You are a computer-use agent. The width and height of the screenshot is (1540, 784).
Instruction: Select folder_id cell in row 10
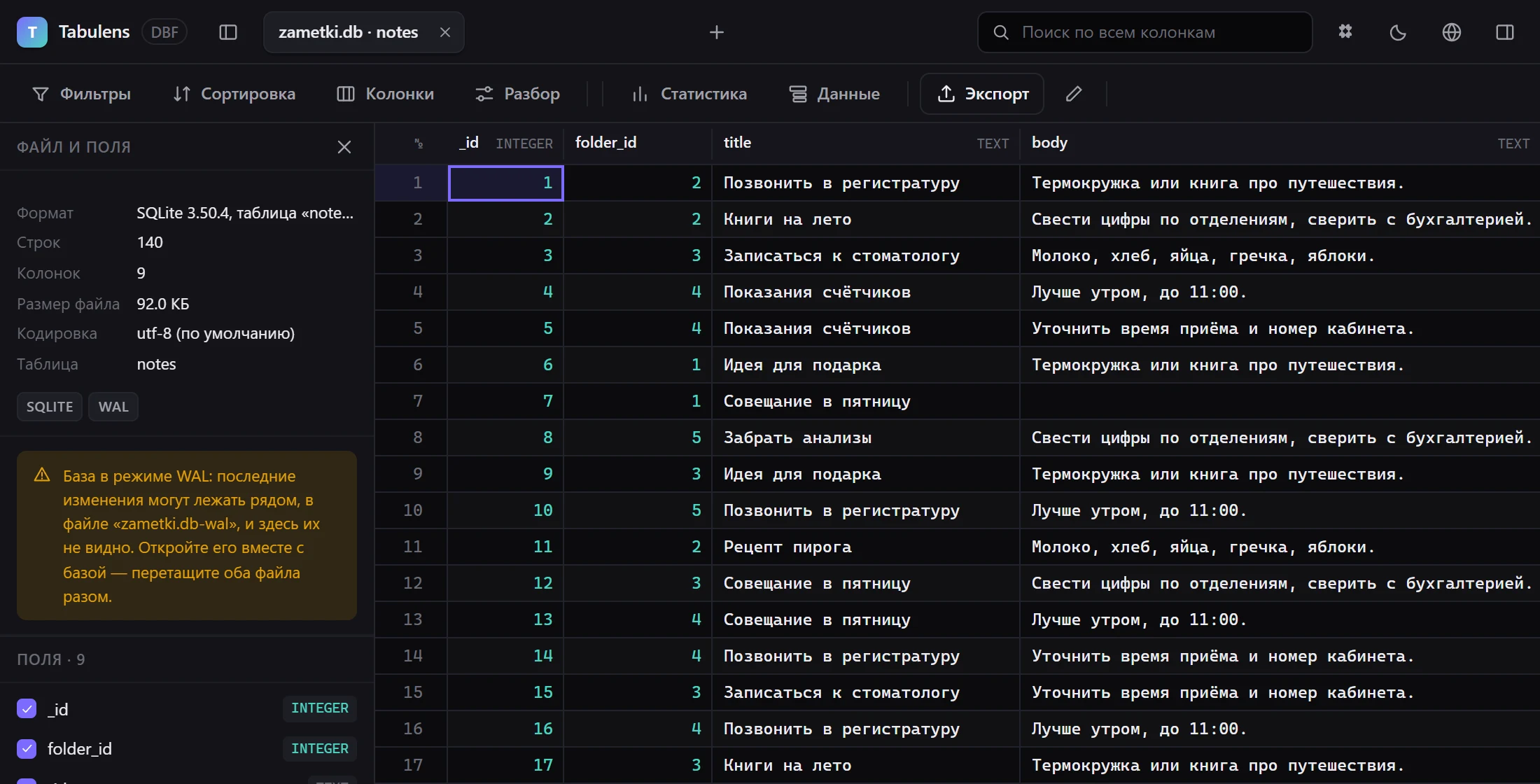point(638,510)
